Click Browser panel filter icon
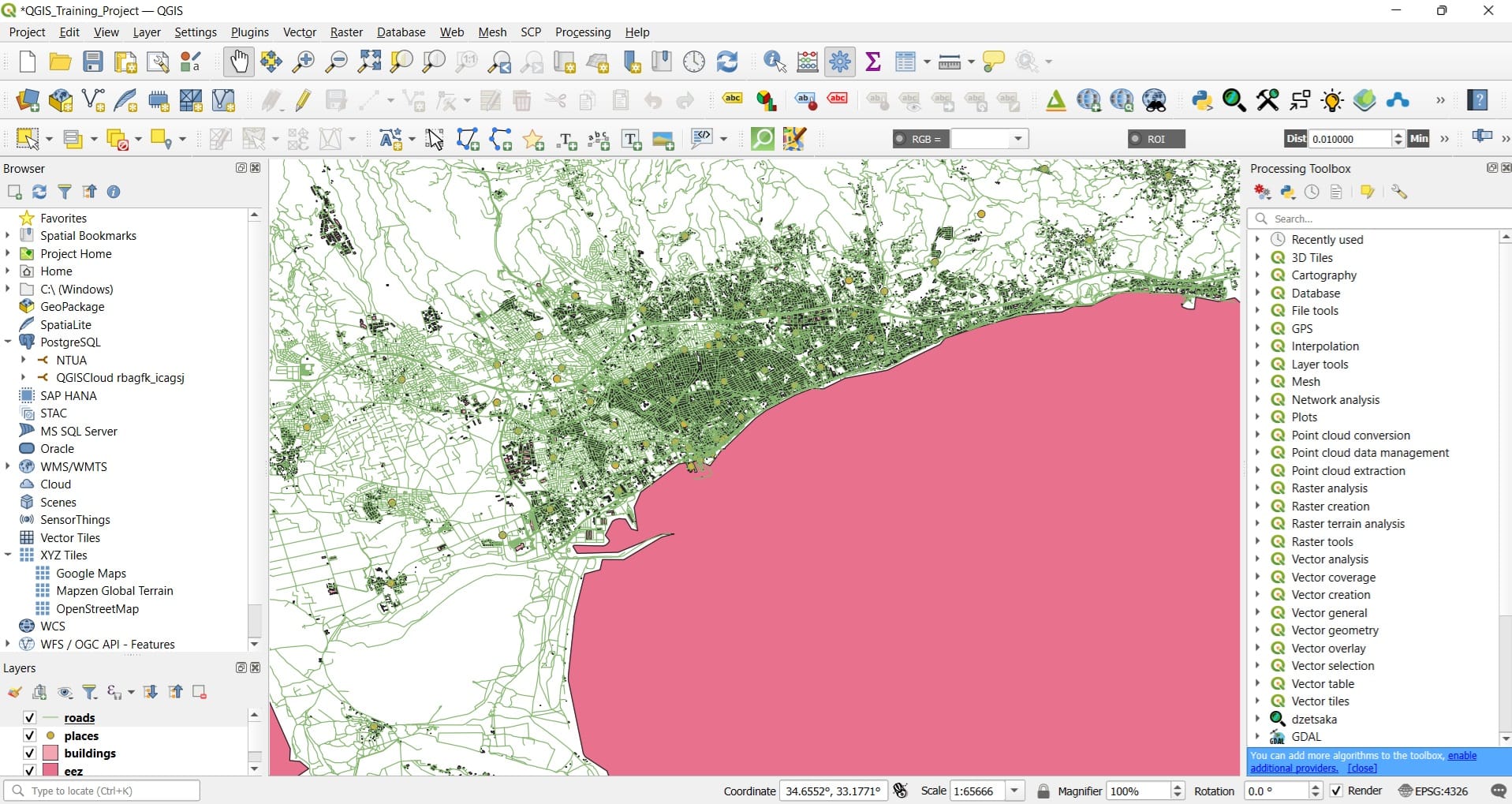The width and height of the screenshot is (1512, 804). [65, 192]
